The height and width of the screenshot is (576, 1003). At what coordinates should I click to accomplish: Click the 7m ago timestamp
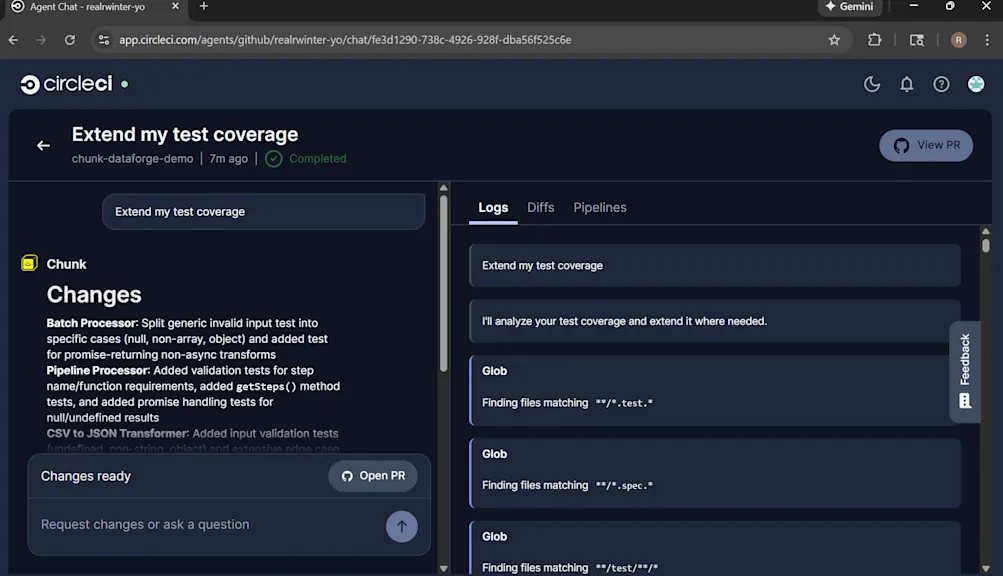click(228, 159)
